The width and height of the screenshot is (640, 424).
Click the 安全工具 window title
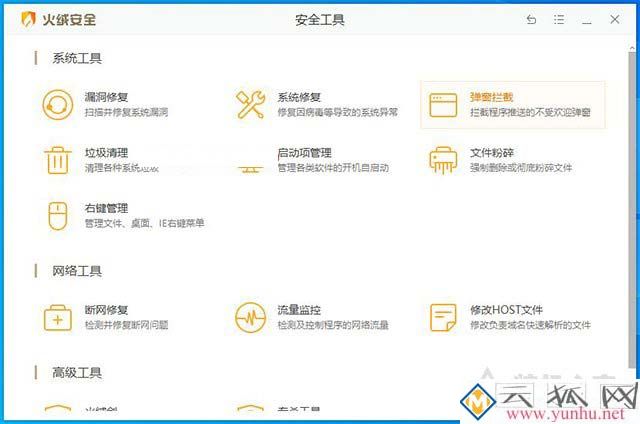[x=320, y=20]
